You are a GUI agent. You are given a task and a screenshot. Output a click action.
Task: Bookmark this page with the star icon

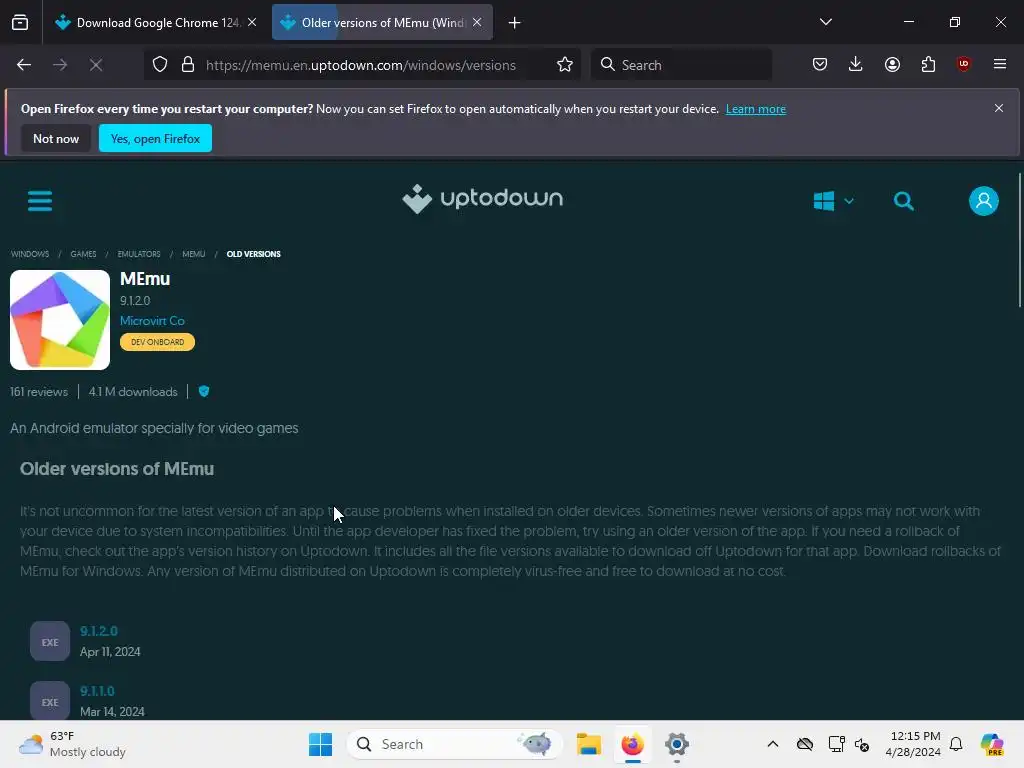[565, 65]
